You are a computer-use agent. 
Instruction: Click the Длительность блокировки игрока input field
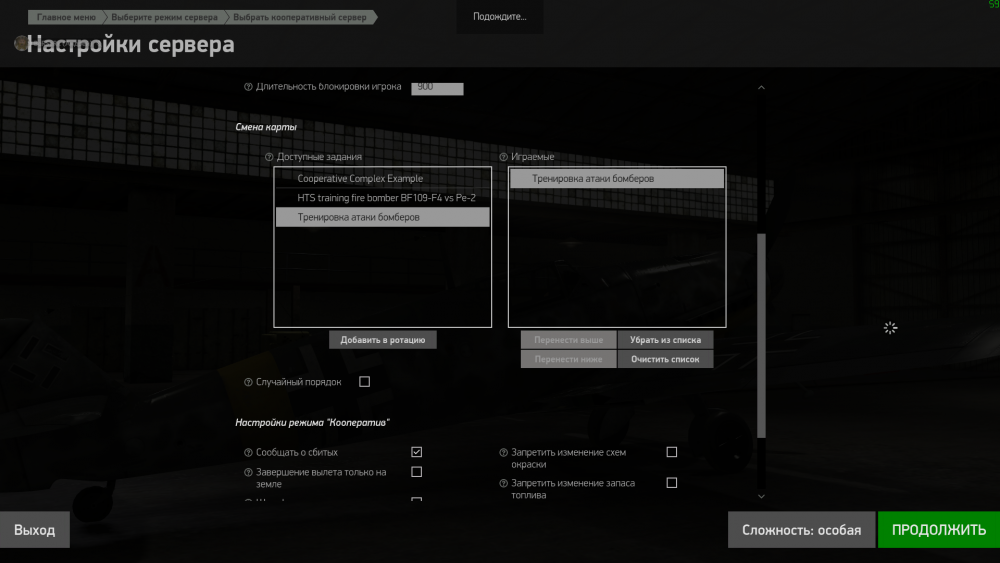pyautogui.click(x=437, y=87)
